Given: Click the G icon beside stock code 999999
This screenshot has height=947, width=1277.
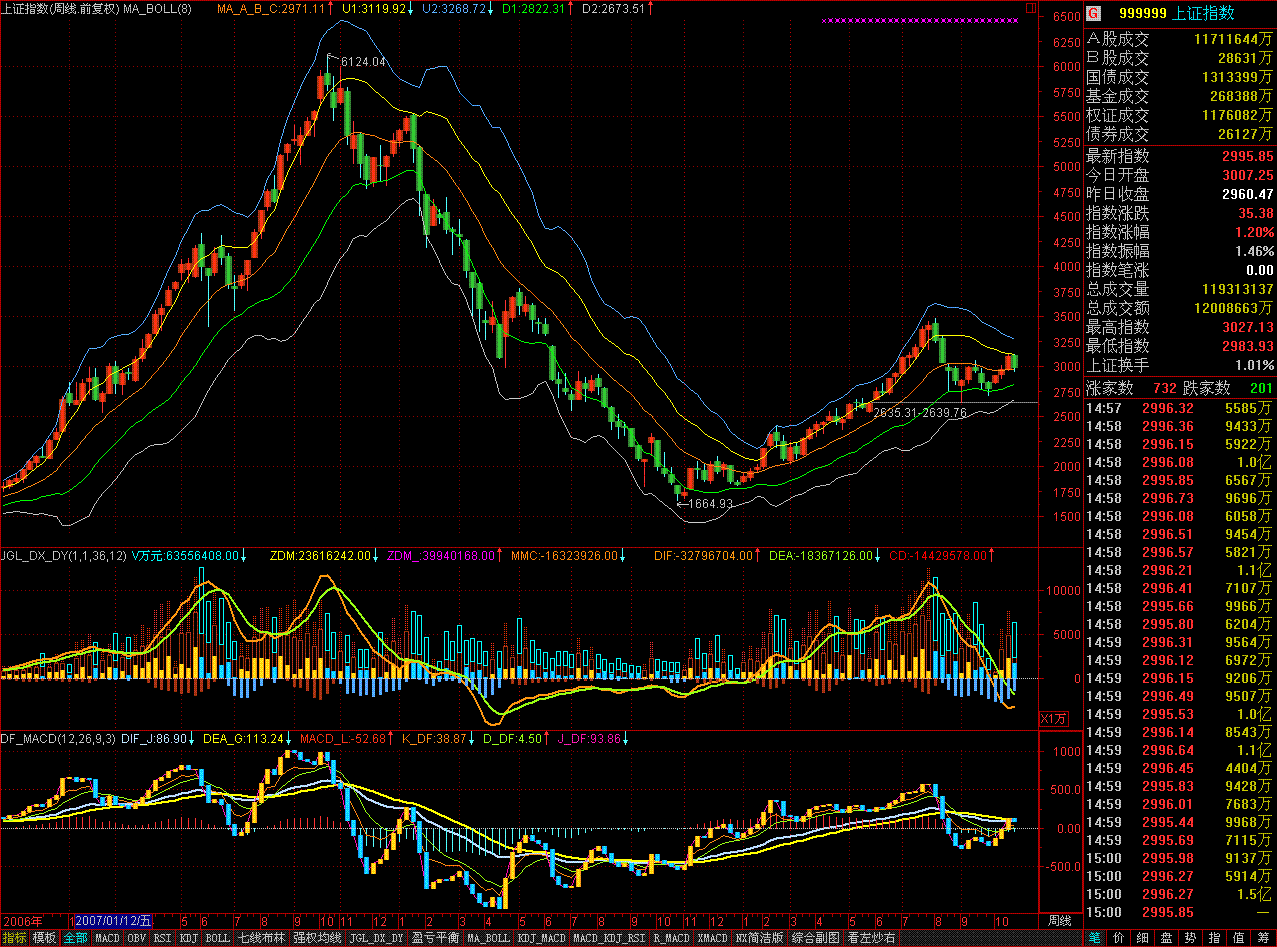Looking at the screenshot, I should 1092,14.
